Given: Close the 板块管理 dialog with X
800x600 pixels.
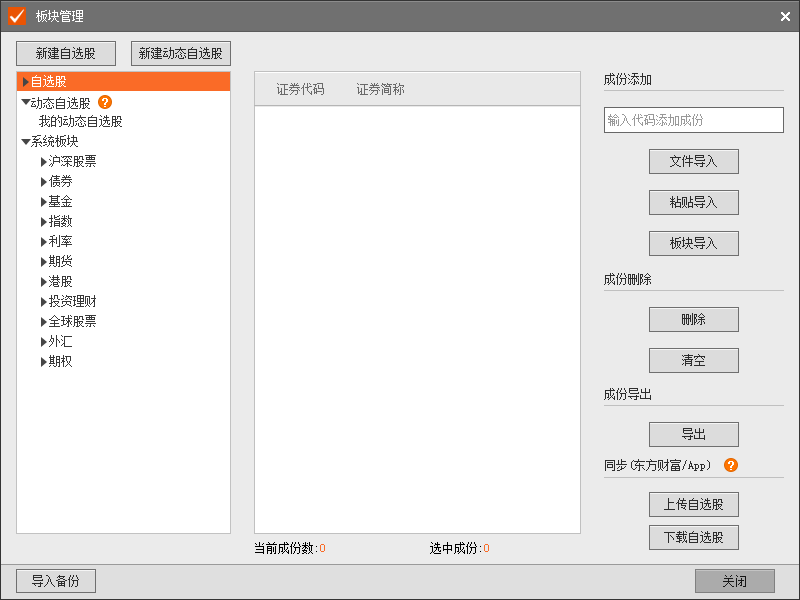Looking at the screenshot, I should 785,16.
